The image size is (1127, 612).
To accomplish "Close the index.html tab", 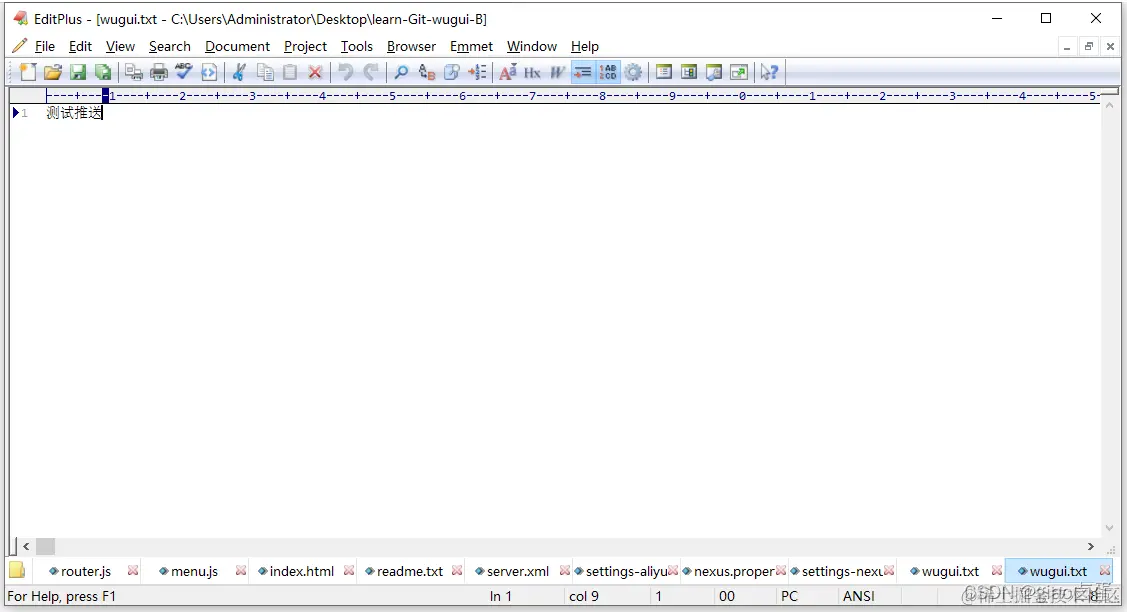I will (x=349, y=570).
